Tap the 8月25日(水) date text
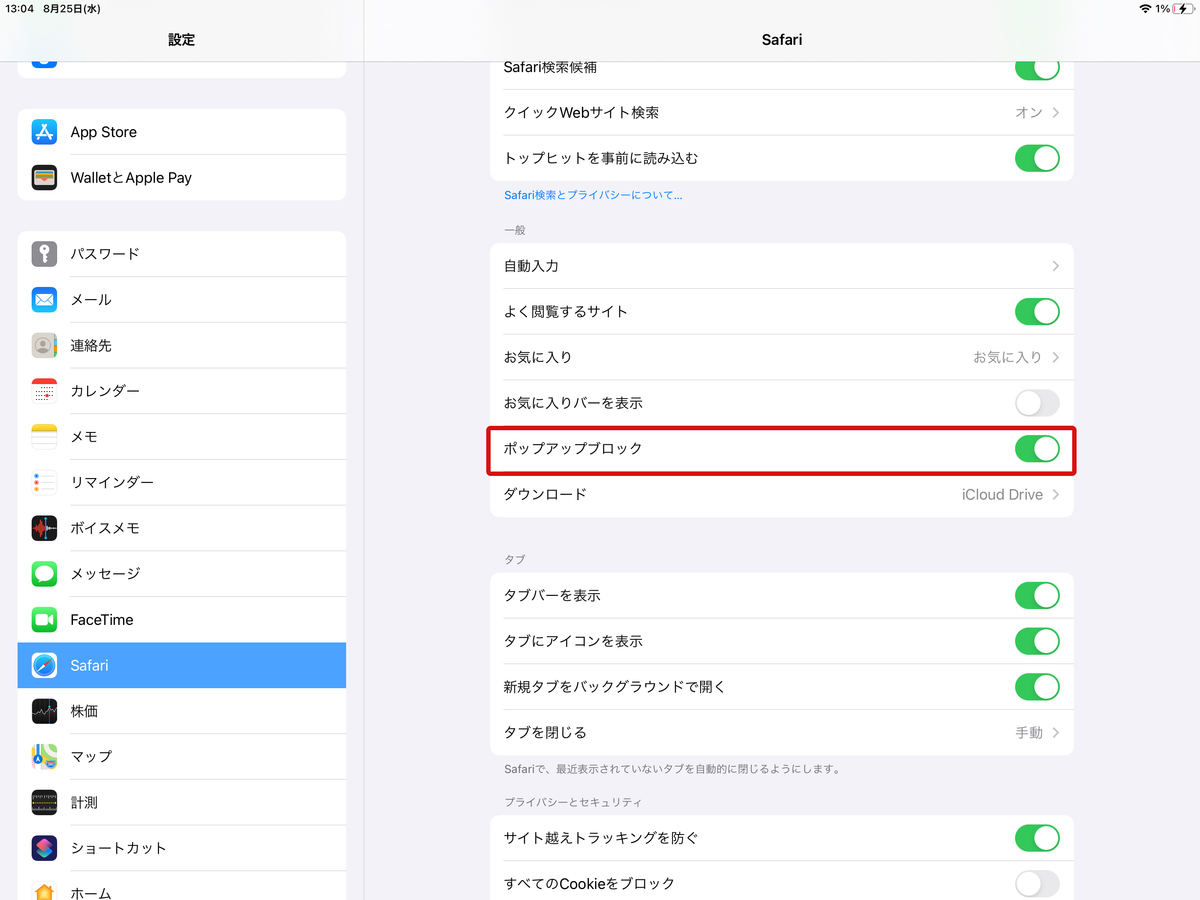The height and width of the screenshot is (900, 1200). (72, 8)
